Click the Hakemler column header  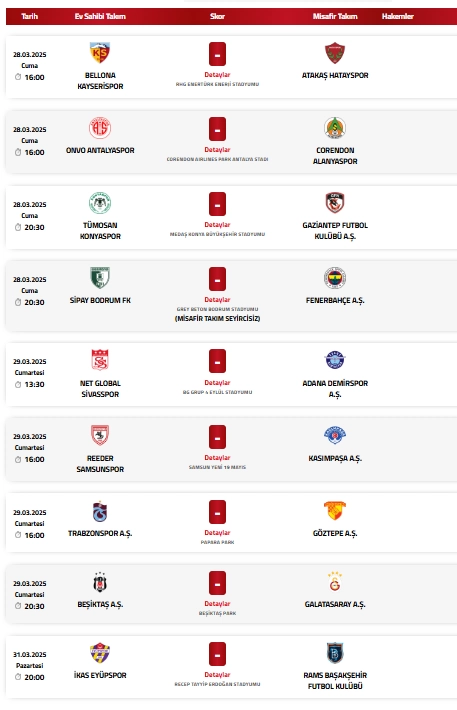(398, 16)
